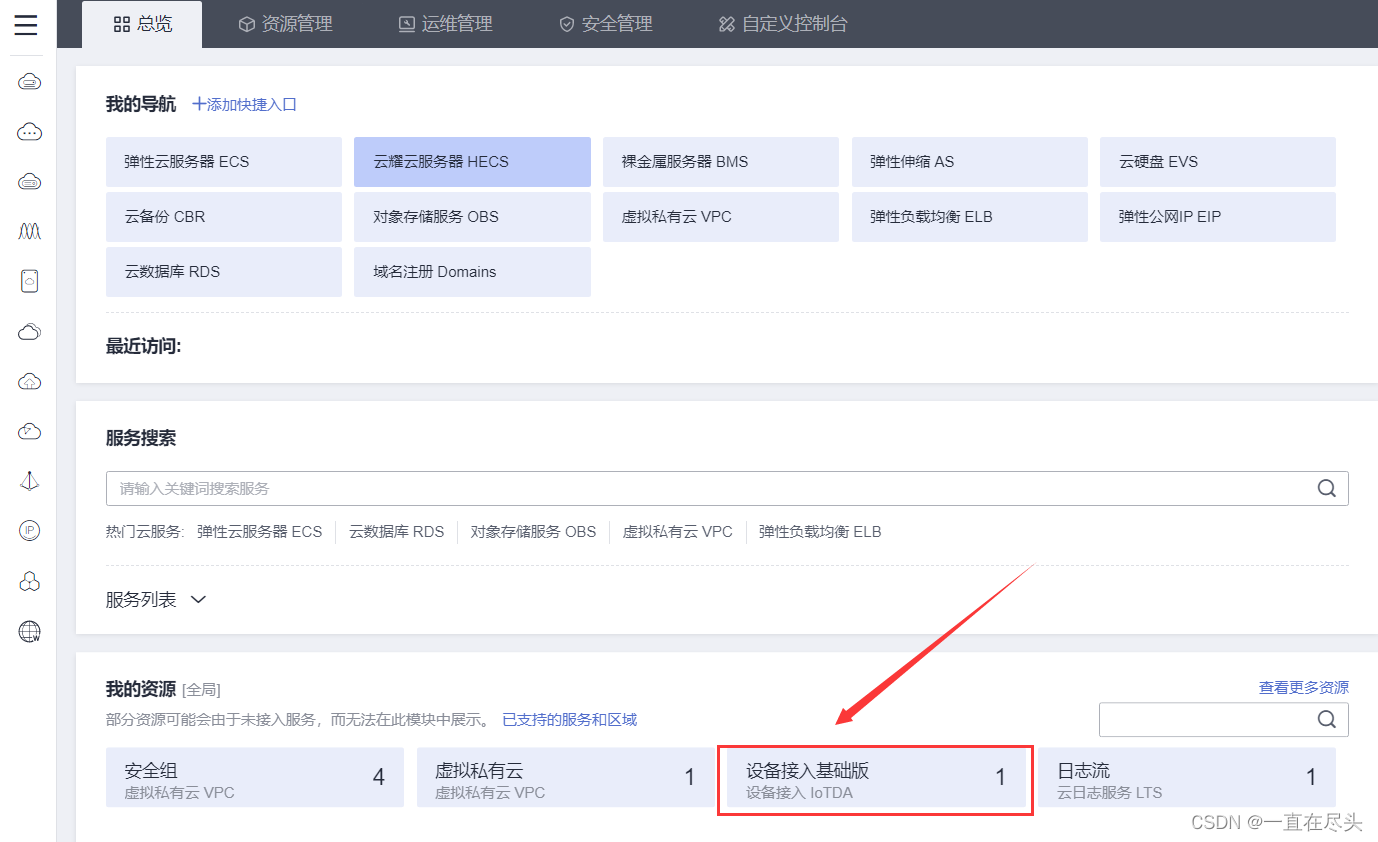
Task: Click the Domains globe sidebar icon
Action: point(29,632)
